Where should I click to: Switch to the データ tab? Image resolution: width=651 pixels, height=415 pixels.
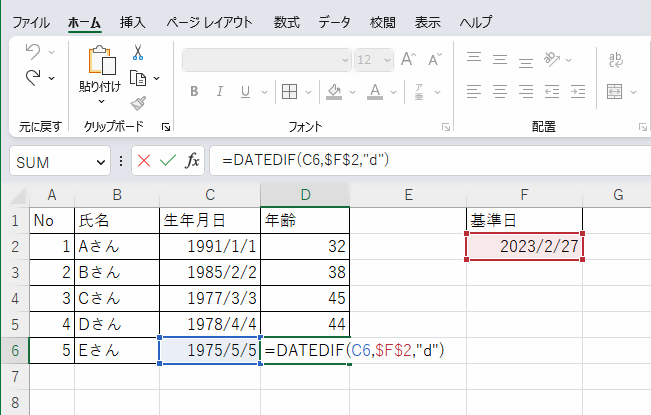pyautogui.click(x=335, y=22)
